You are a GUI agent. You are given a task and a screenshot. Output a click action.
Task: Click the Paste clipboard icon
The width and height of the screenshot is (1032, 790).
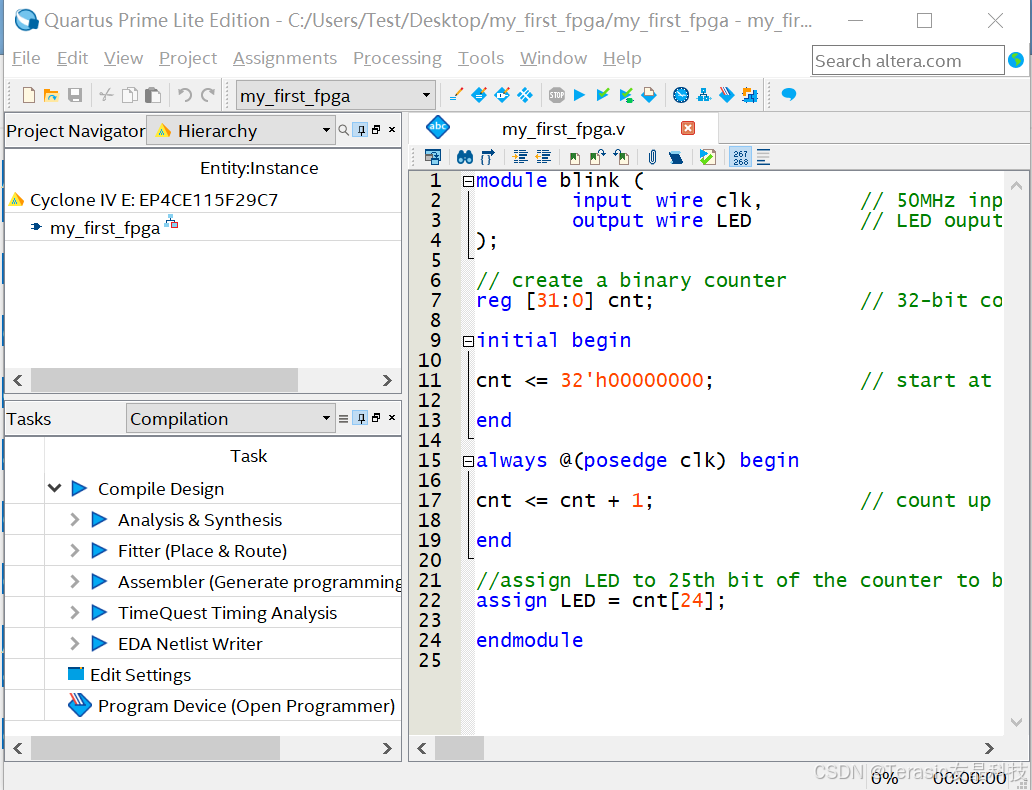(x=153, y=95)
